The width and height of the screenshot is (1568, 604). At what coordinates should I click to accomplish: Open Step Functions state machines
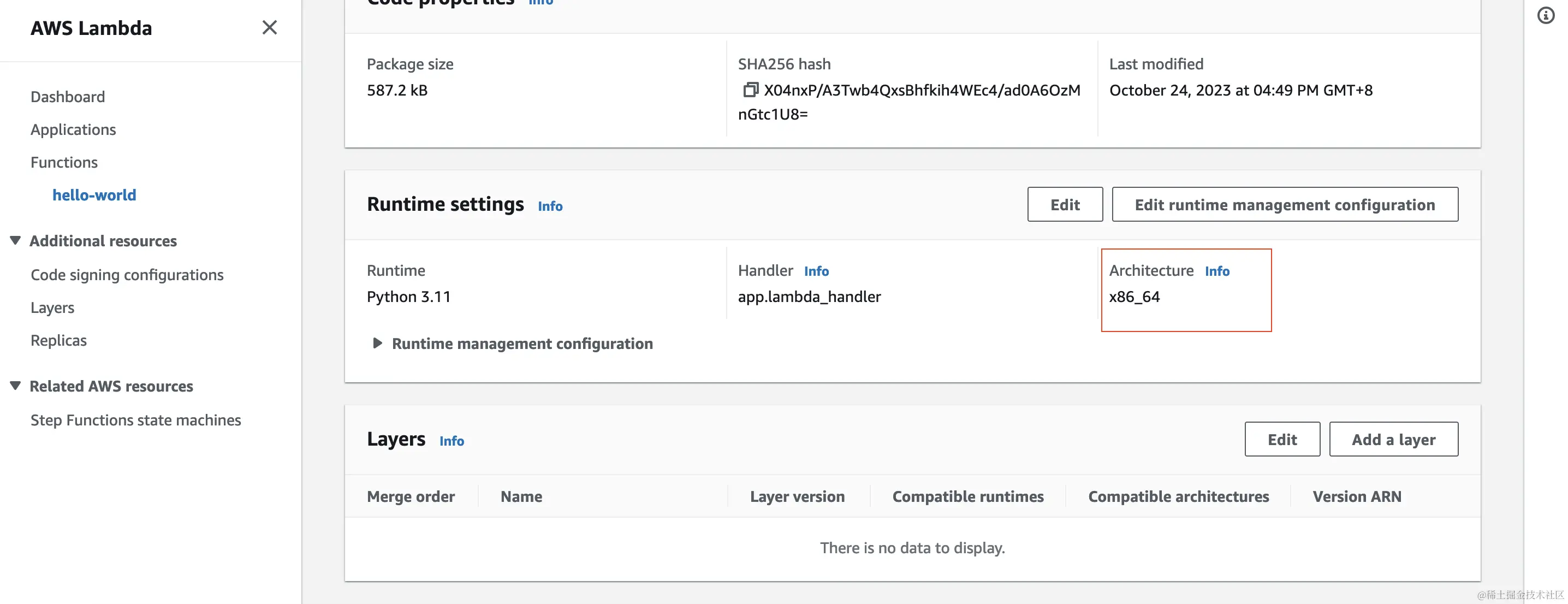(135, 420)
